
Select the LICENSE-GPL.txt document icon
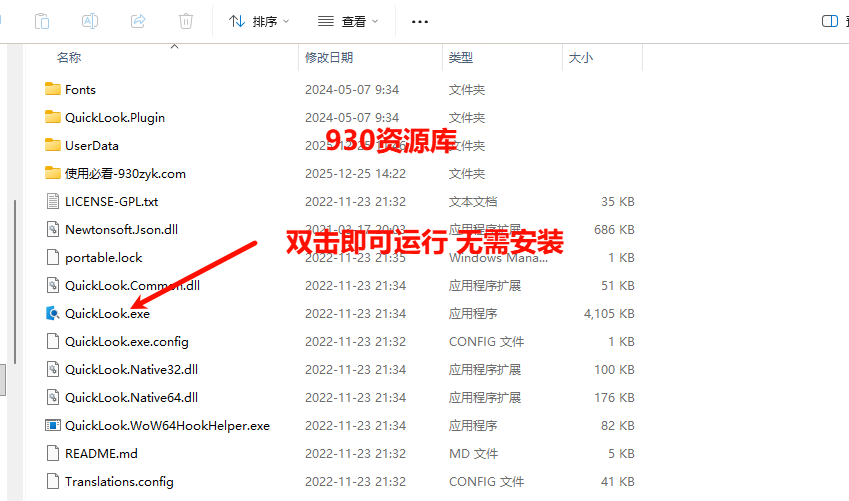(x=53, y=201)
